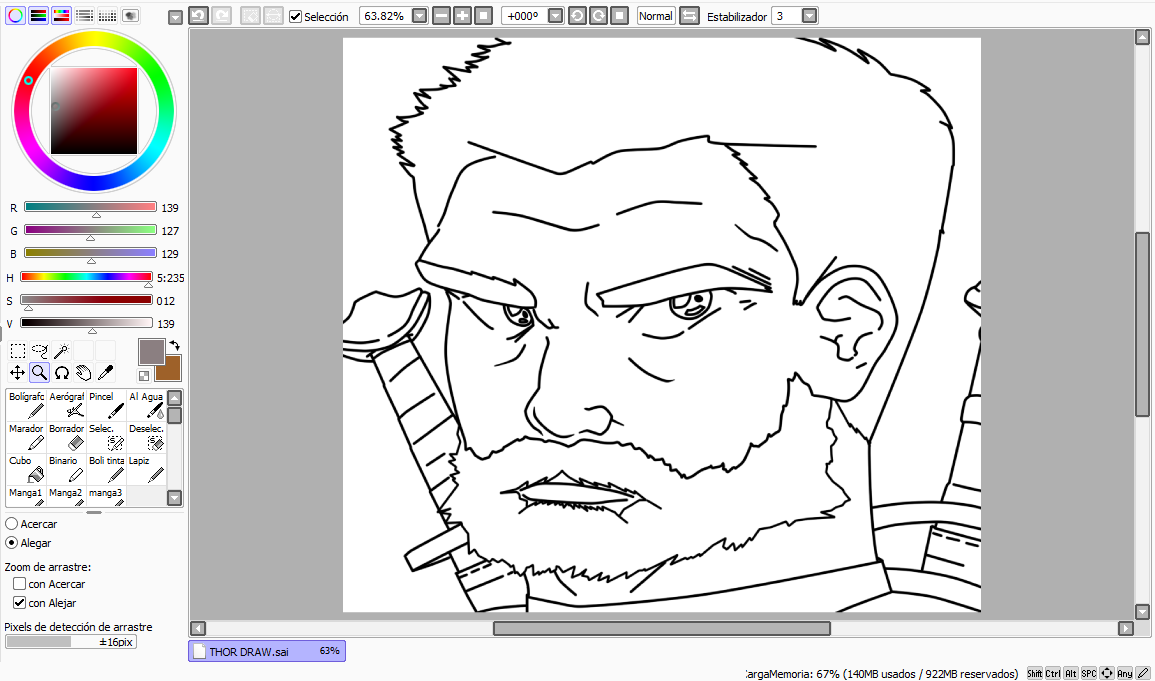1155x681 pixels.
Task: Adjust the hue H slider
Action: [x=86, y=277]
